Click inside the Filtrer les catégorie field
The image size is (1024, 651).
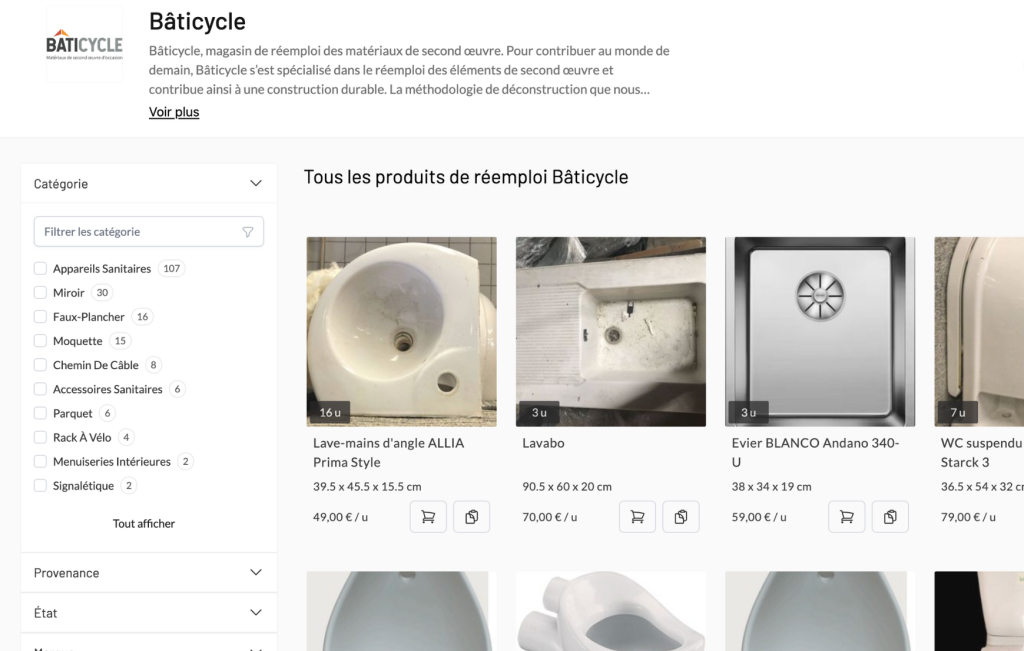tap(130, 231)
